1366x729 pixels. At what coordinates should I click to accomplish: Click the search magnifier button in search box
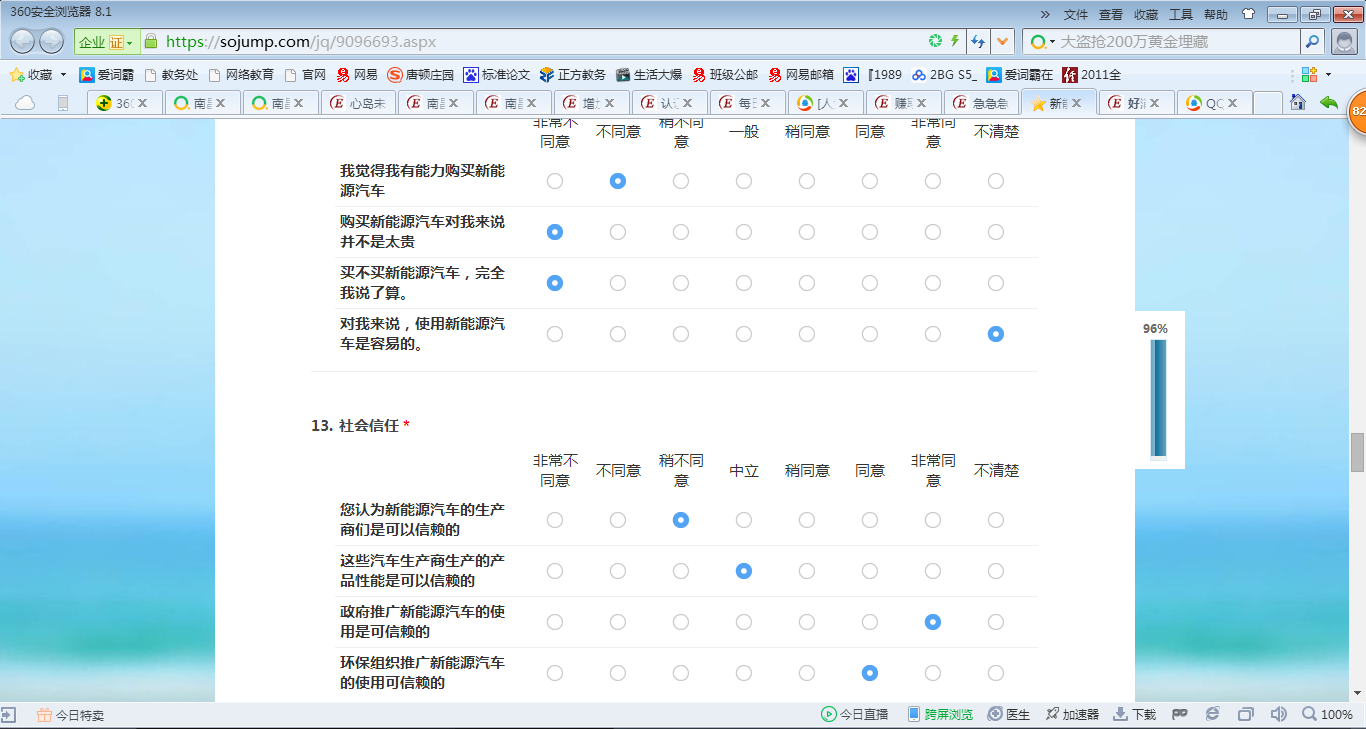click(x=1312, y=41)
